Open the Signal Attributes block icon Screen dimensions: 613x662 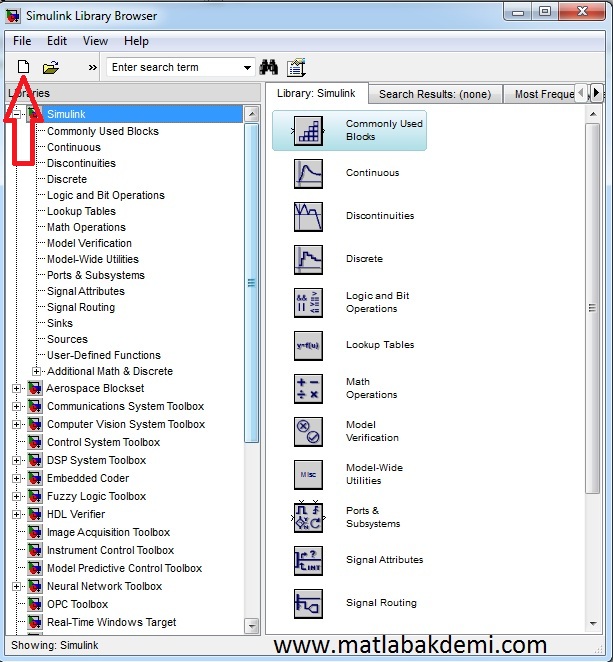pos(308,561)
